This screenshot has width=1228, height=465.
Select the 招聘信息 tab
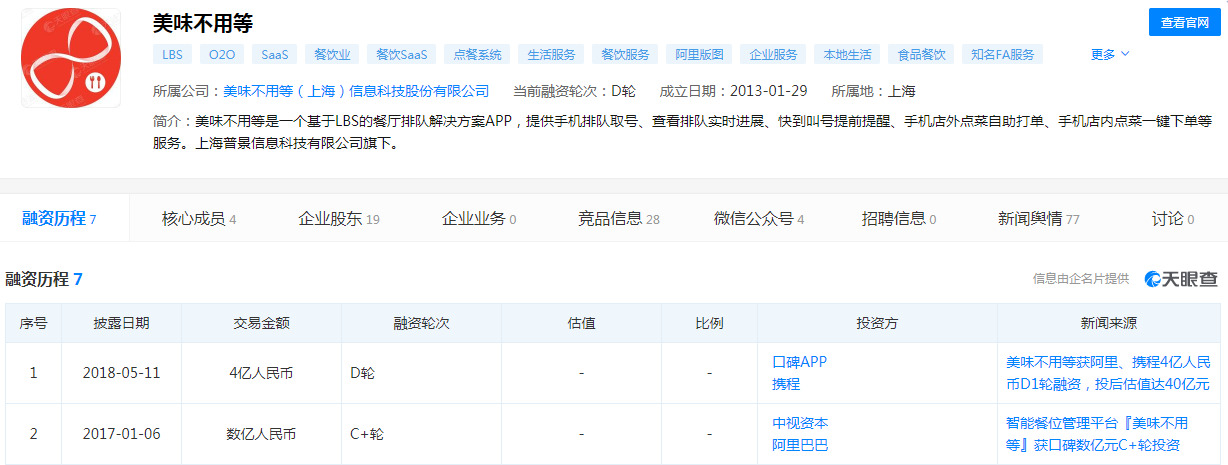point(899,218)
